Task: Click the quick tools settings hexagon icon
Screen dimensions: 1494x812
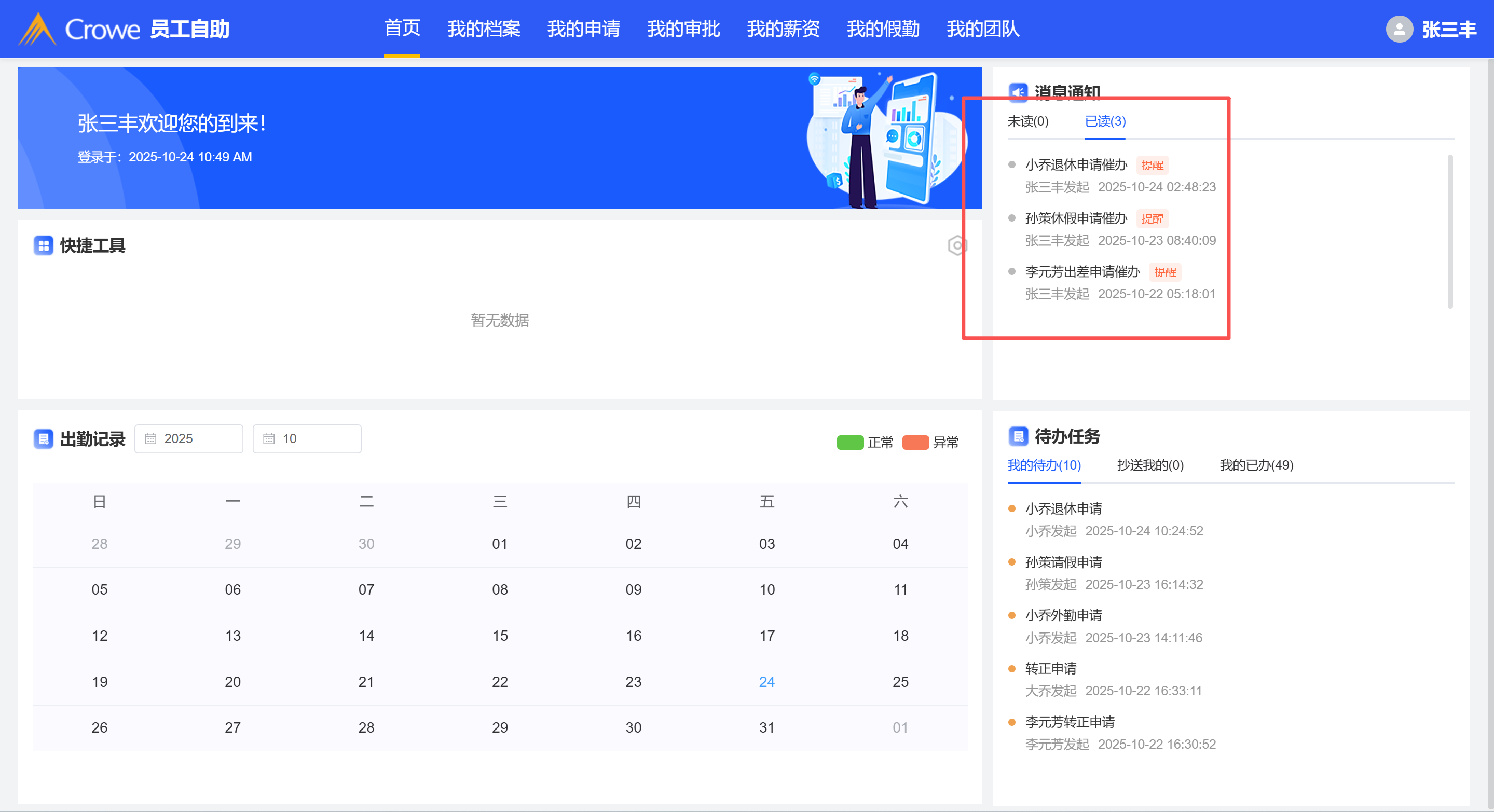Action: tap(956, 246)
